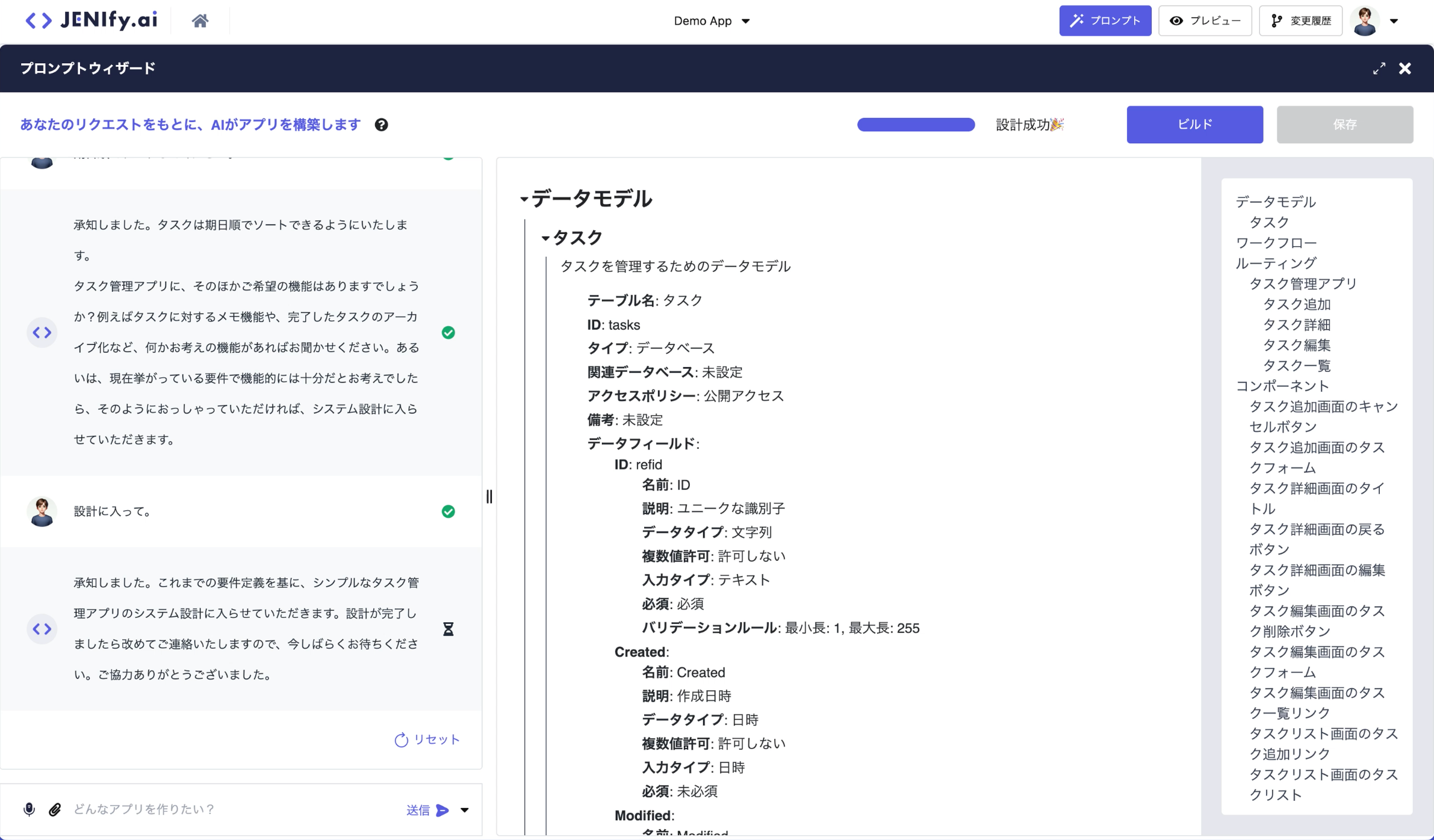Click the microphone icon in chat input
Screen dimensions: 1434x840
[x=29, y=809]
